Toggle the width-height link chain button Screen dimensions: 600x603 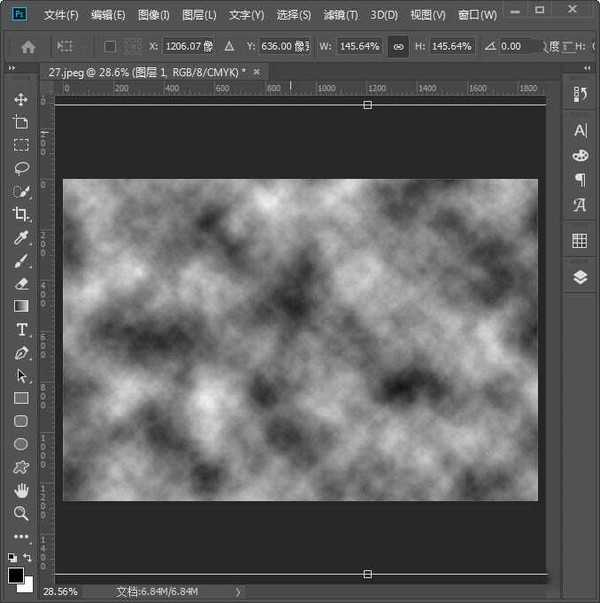[398, 47]
